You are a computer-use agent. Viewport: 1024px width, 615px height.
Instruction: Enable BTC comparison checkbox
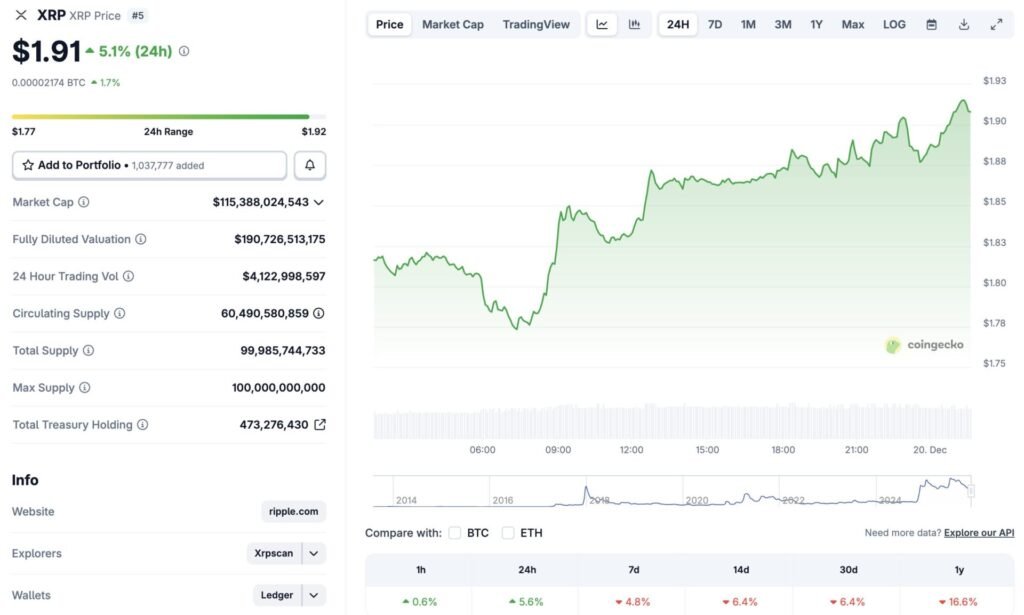coord(455,533)
